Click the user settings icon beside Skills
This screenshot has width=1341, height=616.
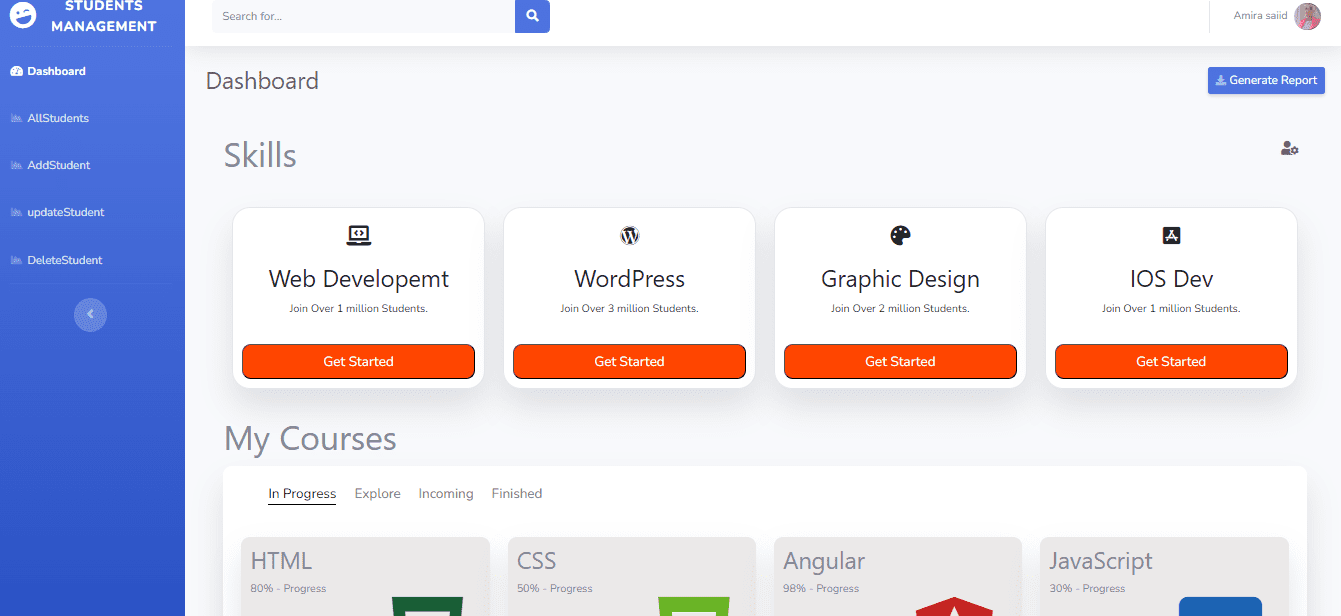(1289, 148)
